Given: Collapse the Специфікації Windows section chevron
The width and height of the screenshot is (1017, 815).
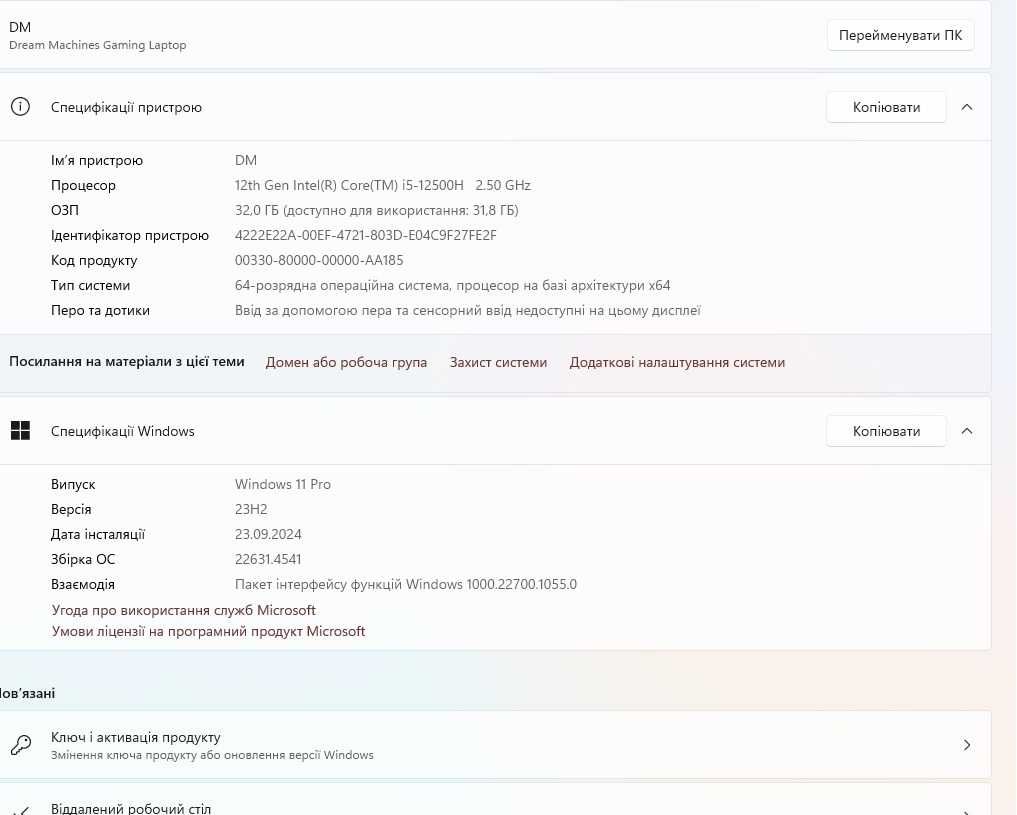Looking at the screenshot, I should [x=966, y=431].
